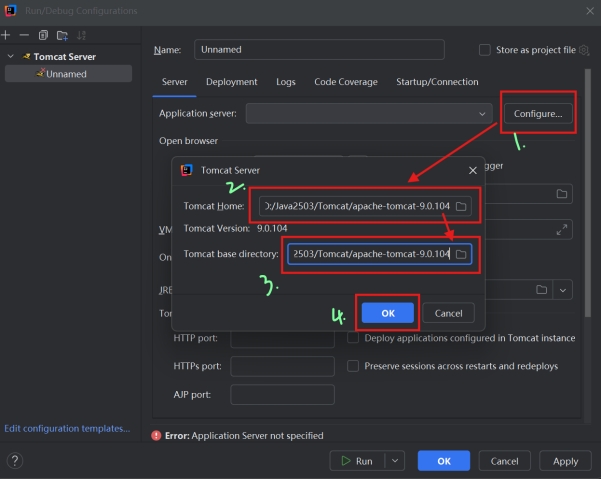Screen dimensions: 601x479
Task: Switch to the Logs tab
Action: 286,82
